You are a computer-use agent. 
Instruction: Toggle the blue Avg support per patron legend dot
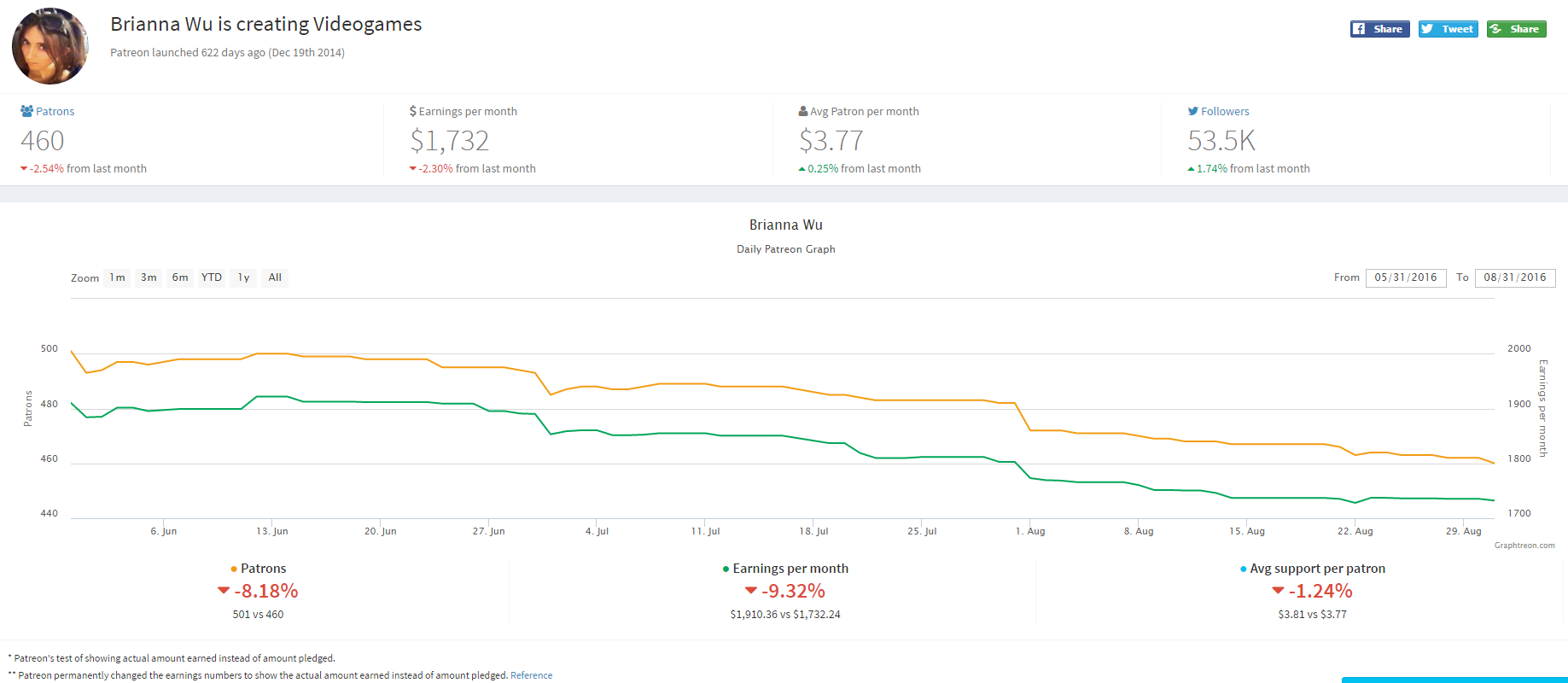(x=1244, y=569)
